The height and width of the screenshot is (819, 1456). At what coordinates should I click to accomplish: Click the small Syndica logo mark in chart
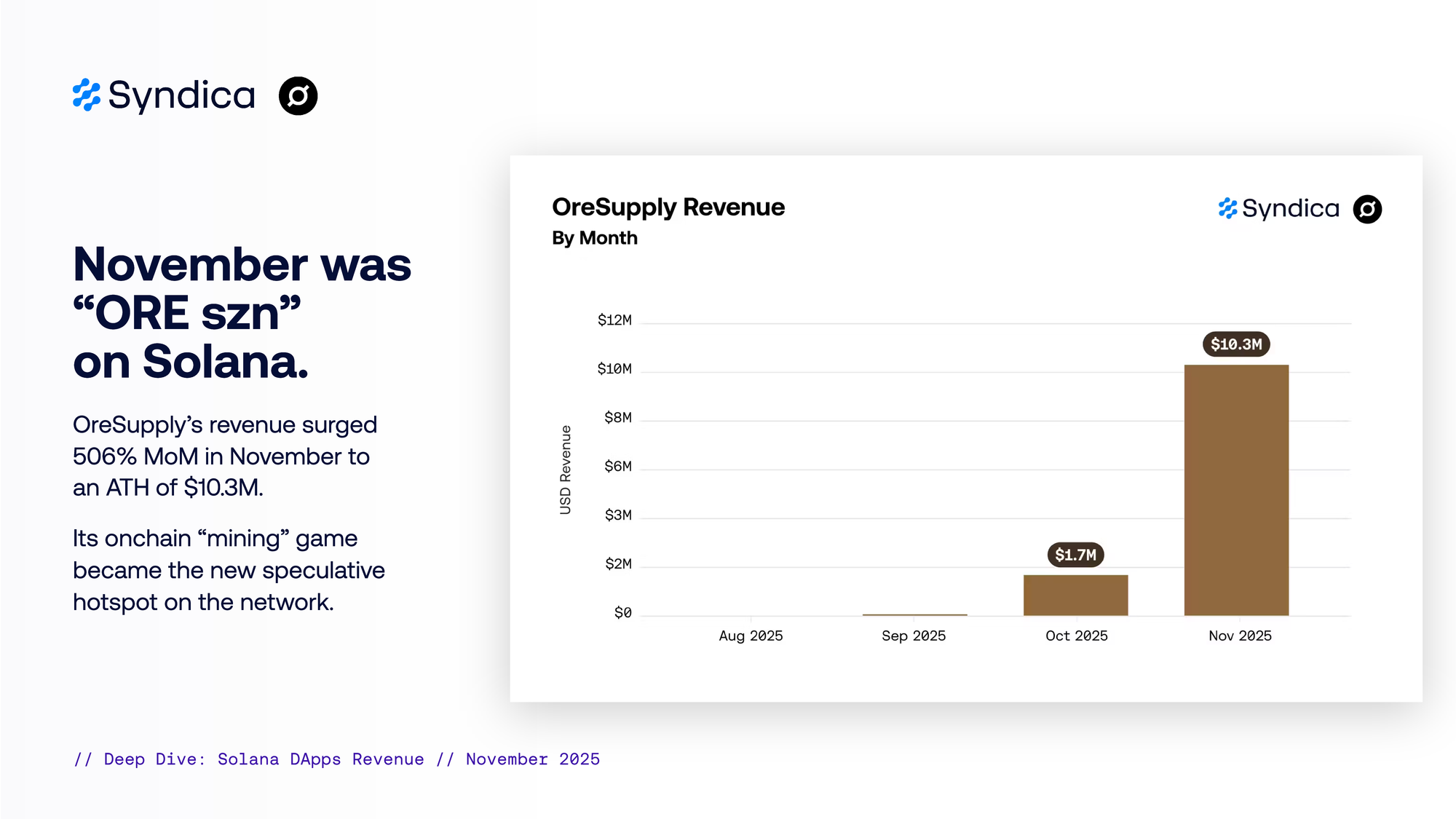click(1227, 209)
